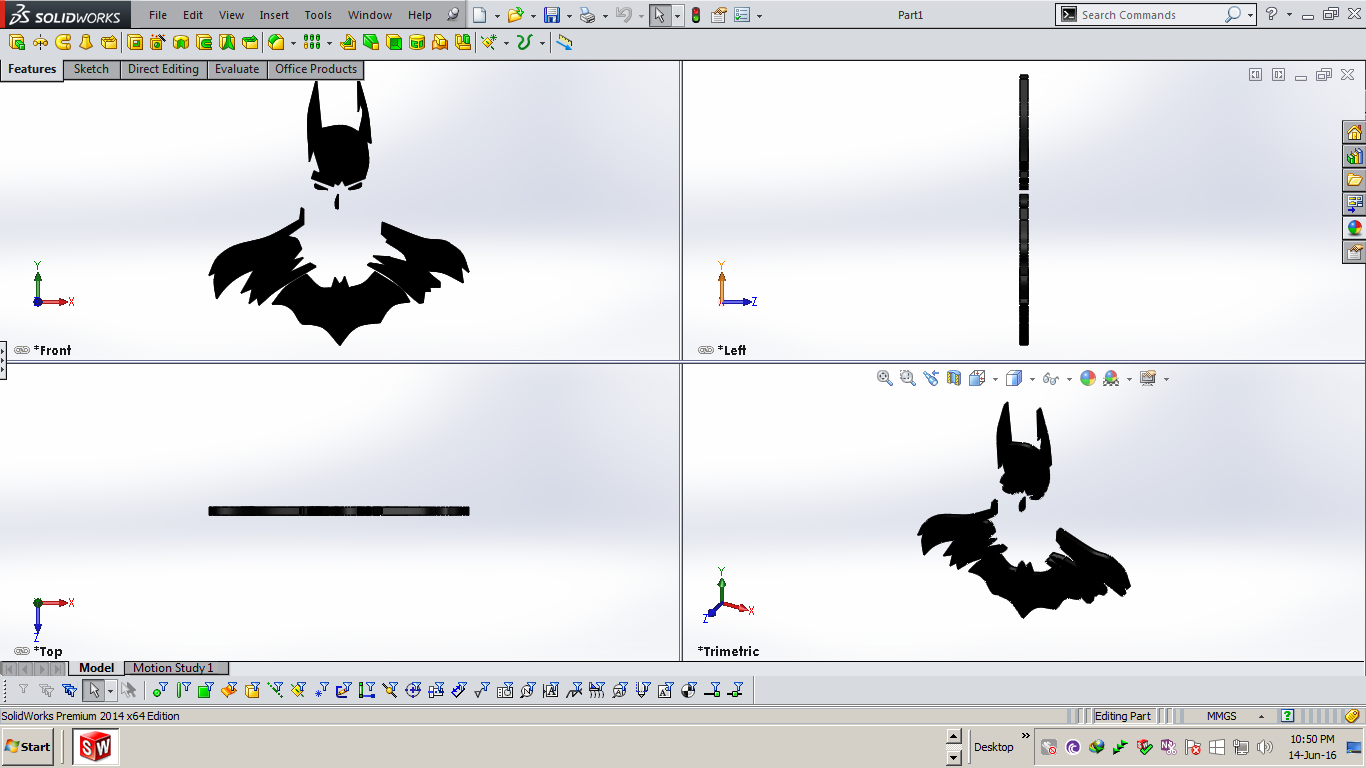This screenshot has width=1366, height=768.
Task: Click the Zoom to Area icon
Action: tap(908, 378)
